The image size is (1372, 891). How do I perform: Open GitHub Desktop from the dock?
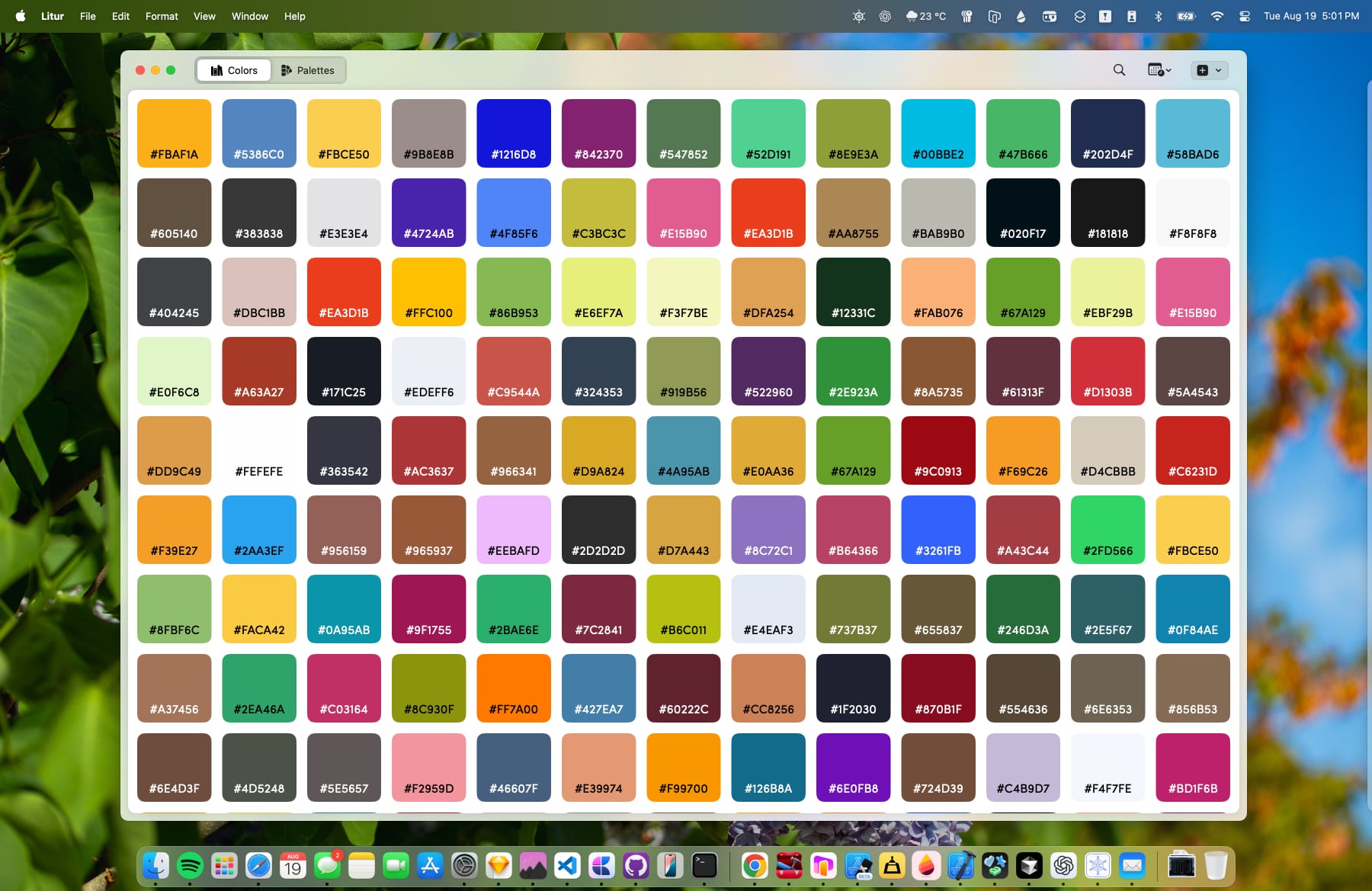636,866
